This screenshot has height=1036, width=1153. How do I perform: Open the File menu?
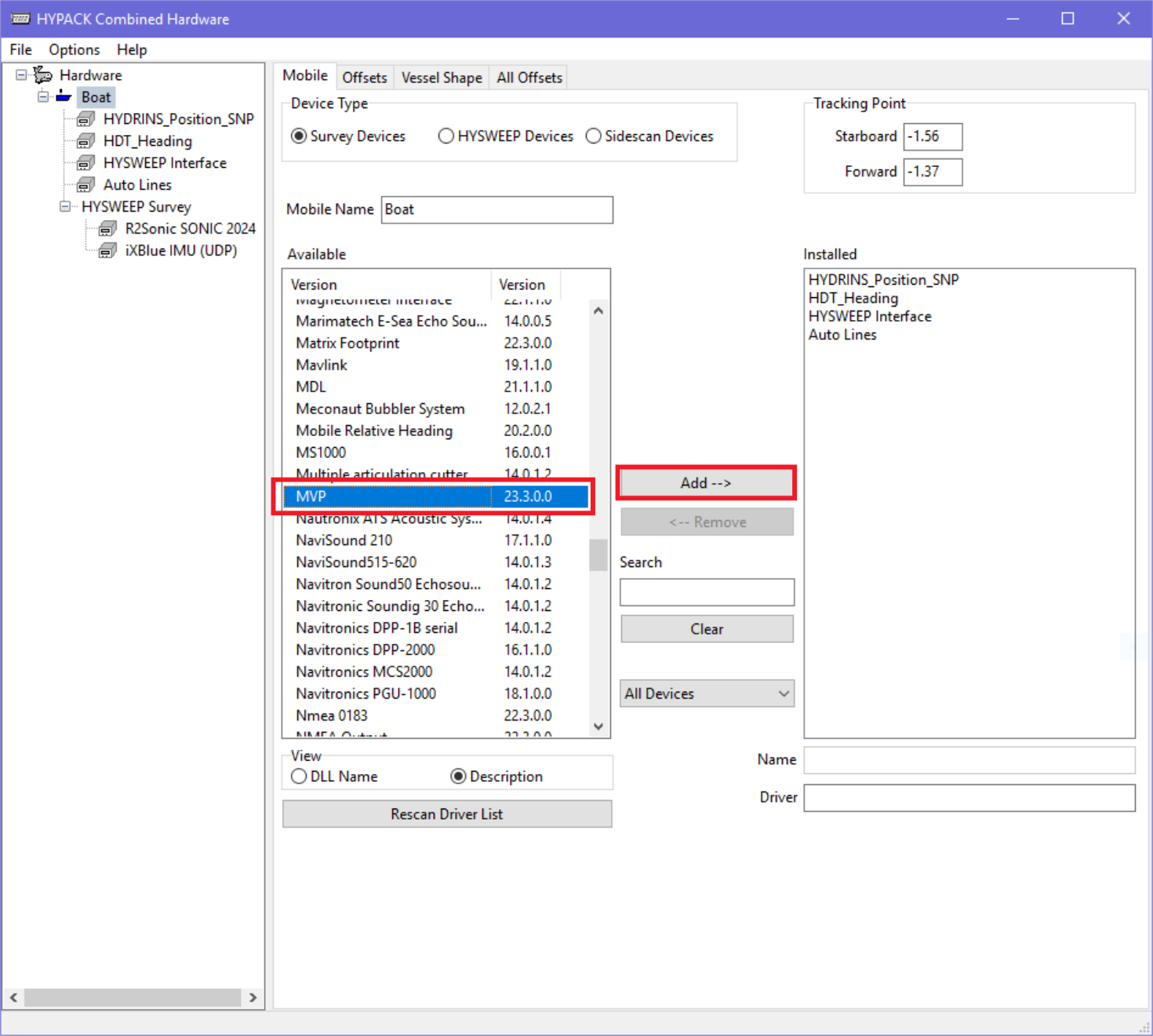coord(20,49)
